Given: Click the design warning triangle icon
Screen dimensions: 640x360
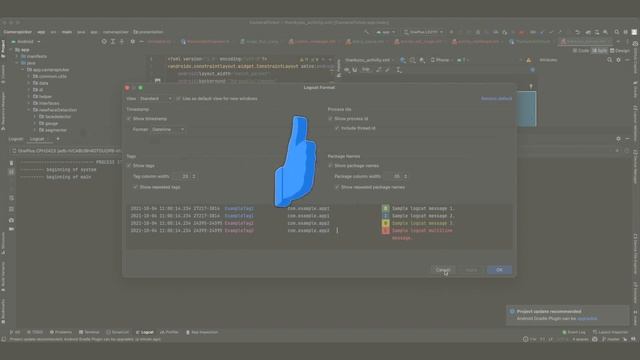Looking at the screenshot, I should pyautogui.click(x=529, y=60).
